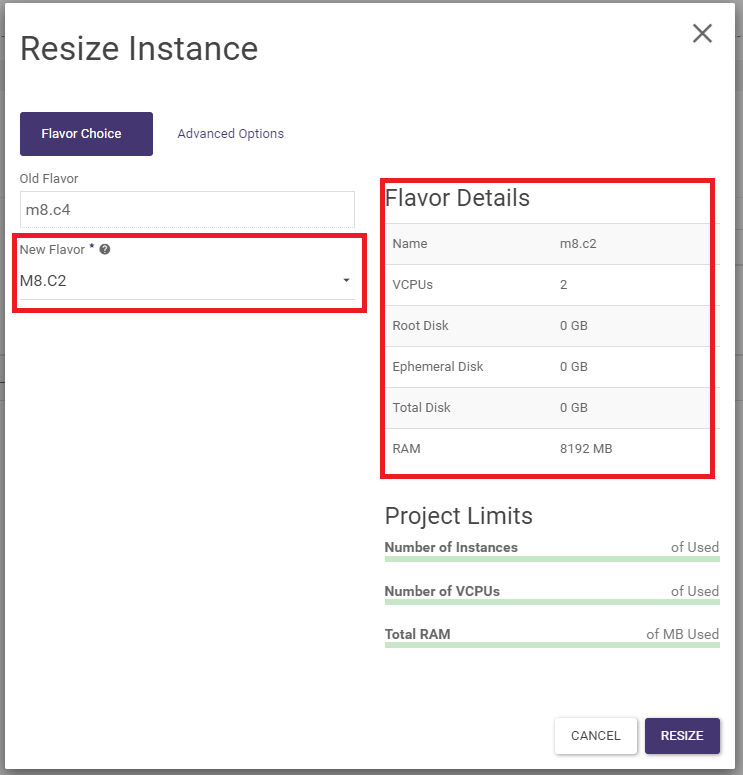Click the Old Flavor input field
Screen dimensions: 743x775
187,210
